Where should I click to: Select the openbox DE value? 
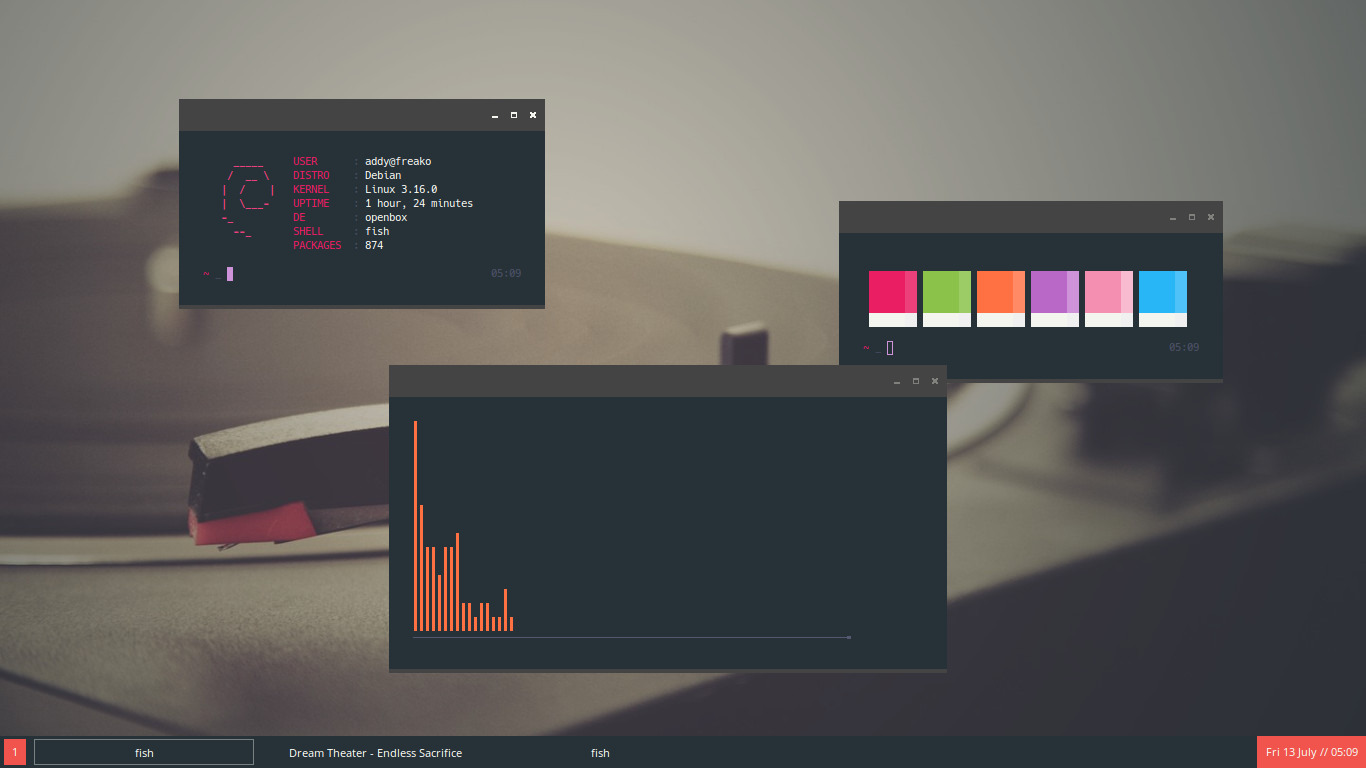tap(386, 217)
